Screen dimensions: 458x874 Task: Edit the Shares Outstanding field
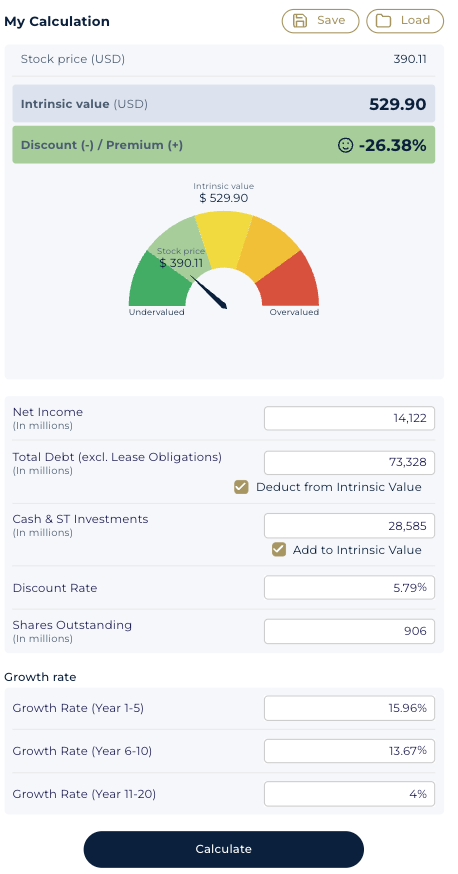click(x=349, y=631)
